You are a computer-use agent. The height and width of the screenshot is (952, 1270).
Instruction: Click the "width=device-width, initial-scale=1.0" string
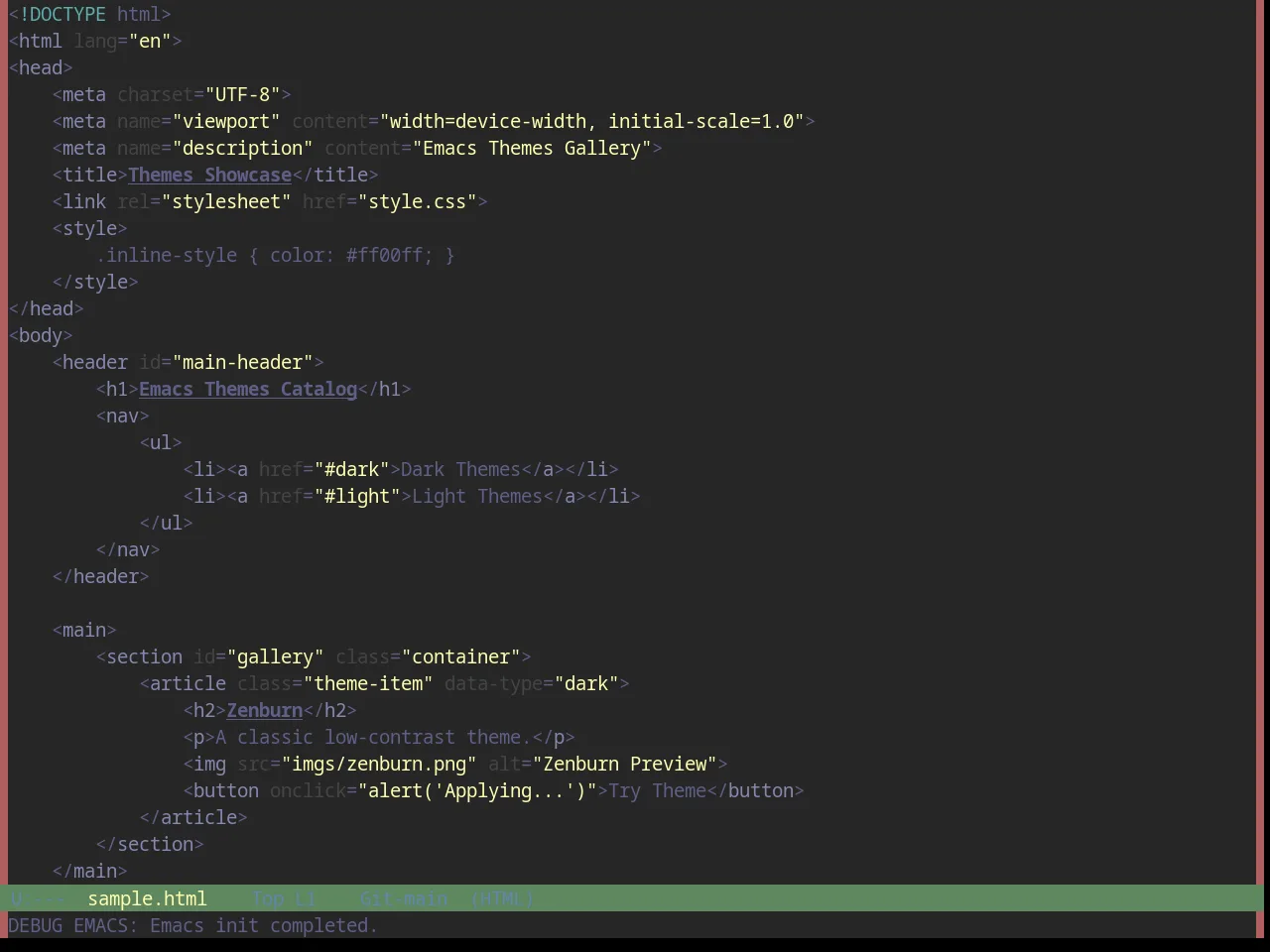pos(591,121)
